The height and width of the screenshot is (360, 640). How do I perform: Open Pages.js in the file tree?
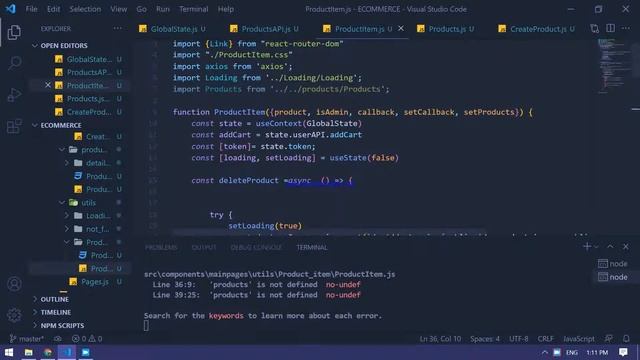tap(95, 282)
